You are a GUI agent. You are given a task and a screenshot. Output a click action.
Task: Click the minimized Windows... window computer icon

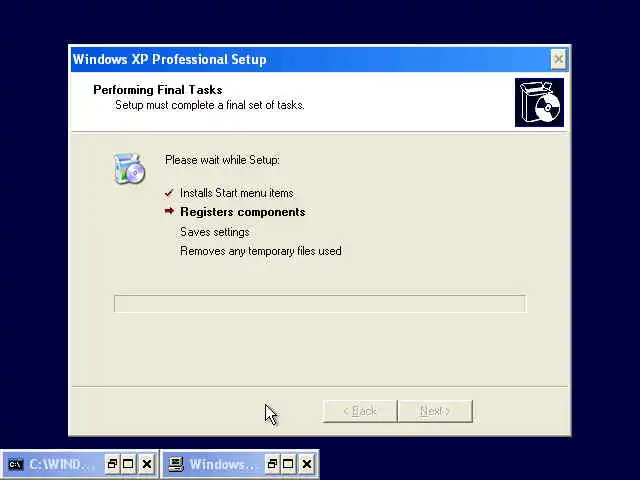pyautogui.click(x=176, y=464)
